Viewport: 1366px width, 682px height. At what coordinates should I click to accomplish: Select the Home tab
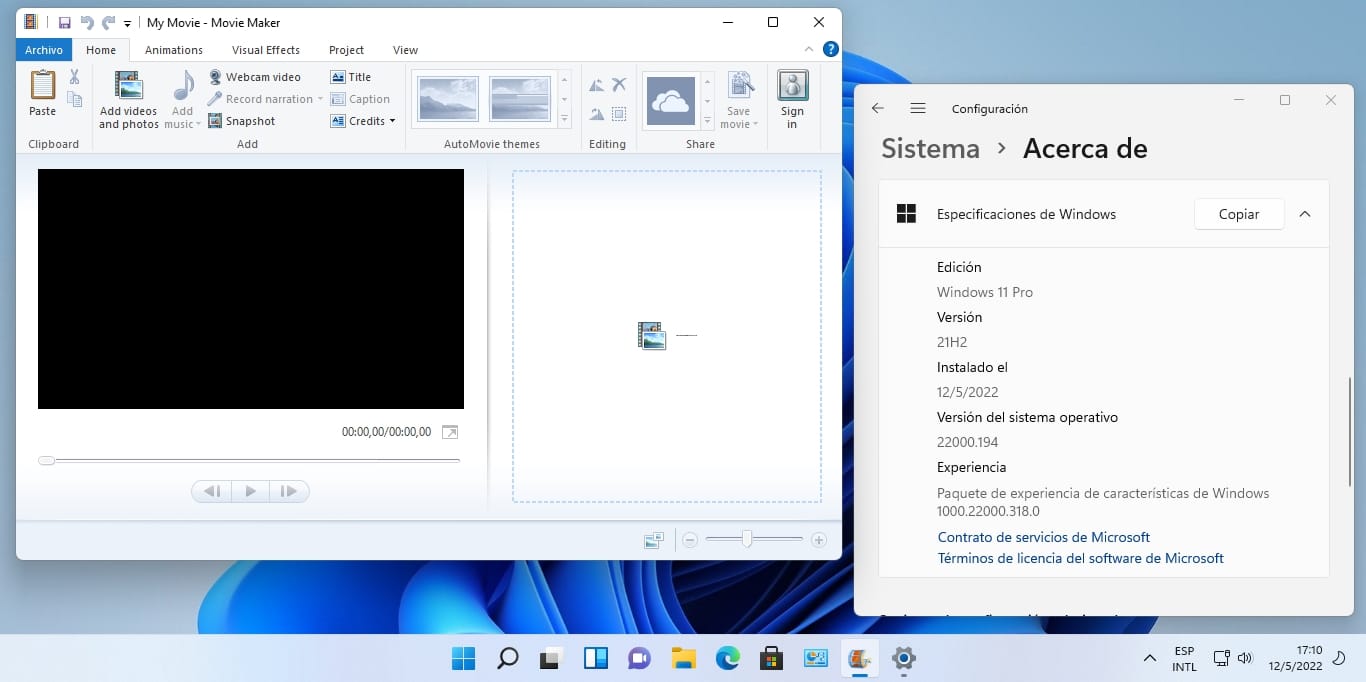click(101, 50)
